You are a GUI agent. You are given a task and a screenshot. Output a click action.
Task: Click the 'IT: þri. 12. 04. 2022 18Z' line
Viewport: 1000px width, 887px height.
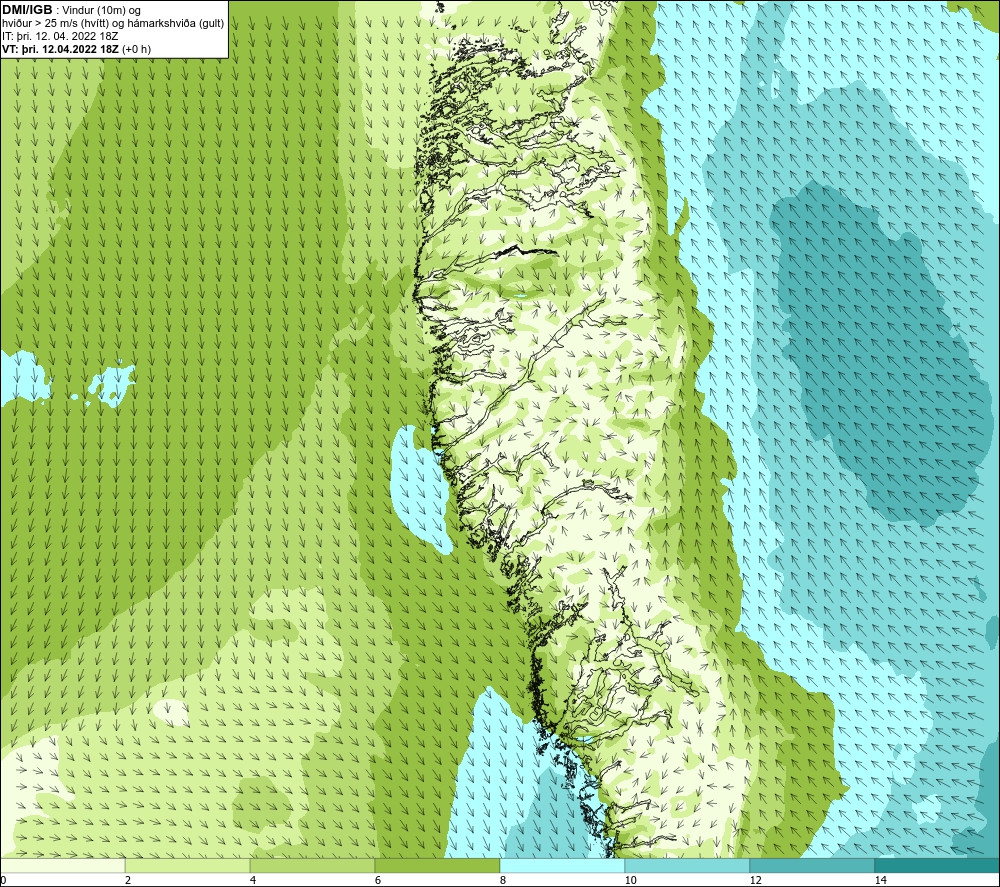pyautogui.click(x=60, y=36)
